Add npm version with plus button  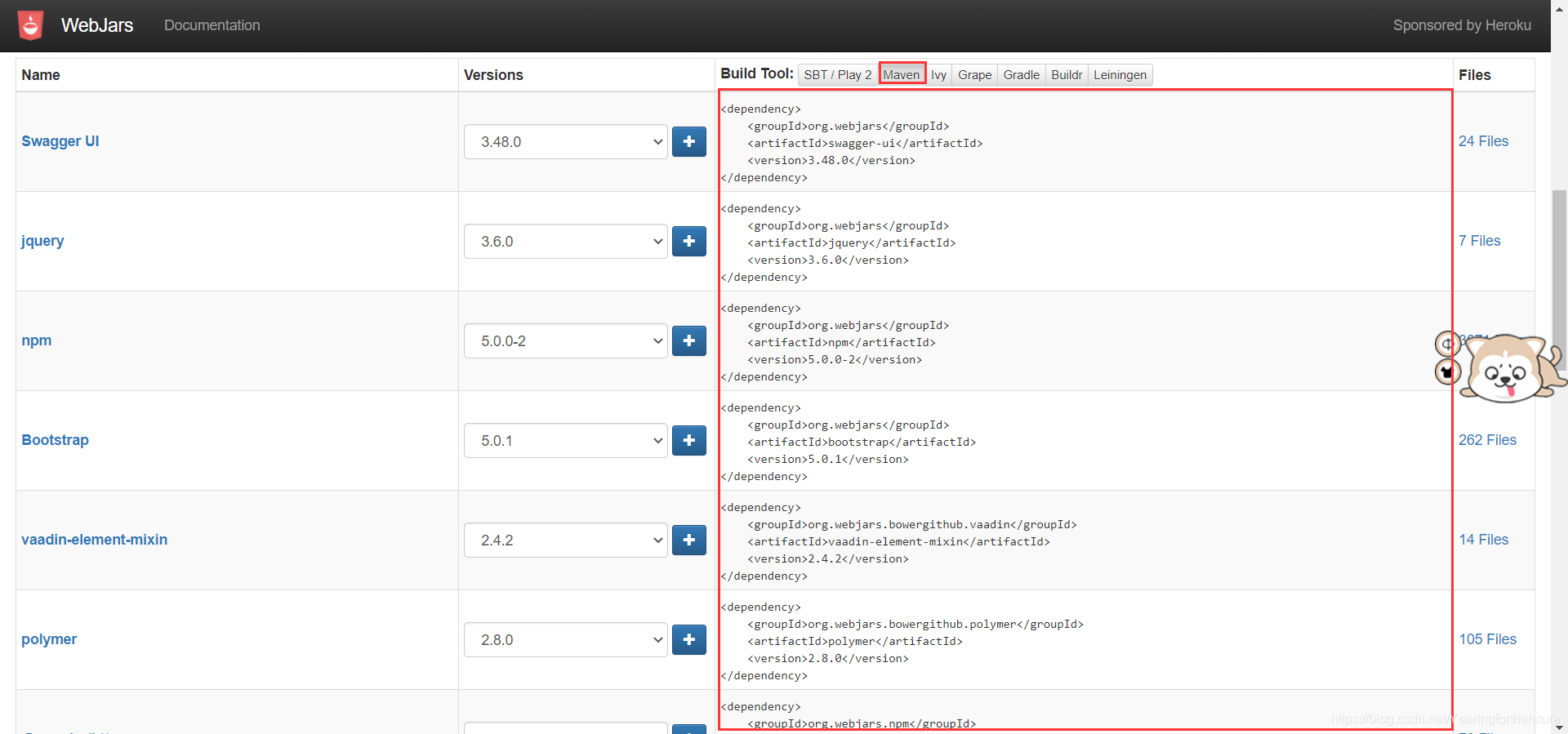689,340
